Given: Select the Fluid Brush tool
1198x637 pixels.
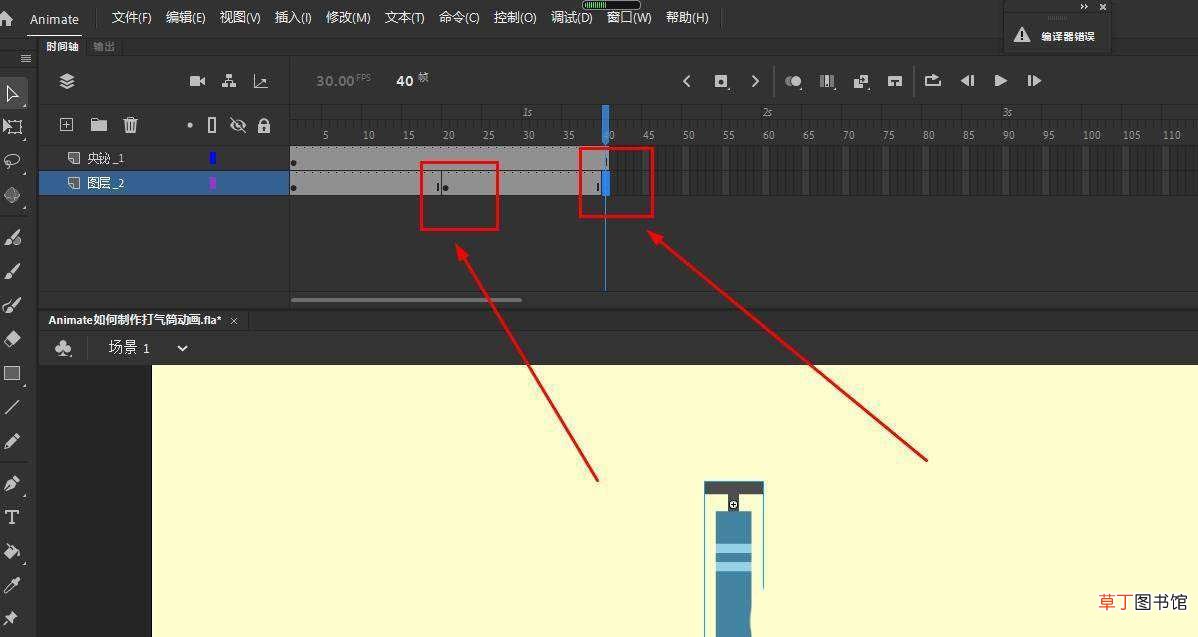Looking at the screenshot, I should (x=12, y=238).
